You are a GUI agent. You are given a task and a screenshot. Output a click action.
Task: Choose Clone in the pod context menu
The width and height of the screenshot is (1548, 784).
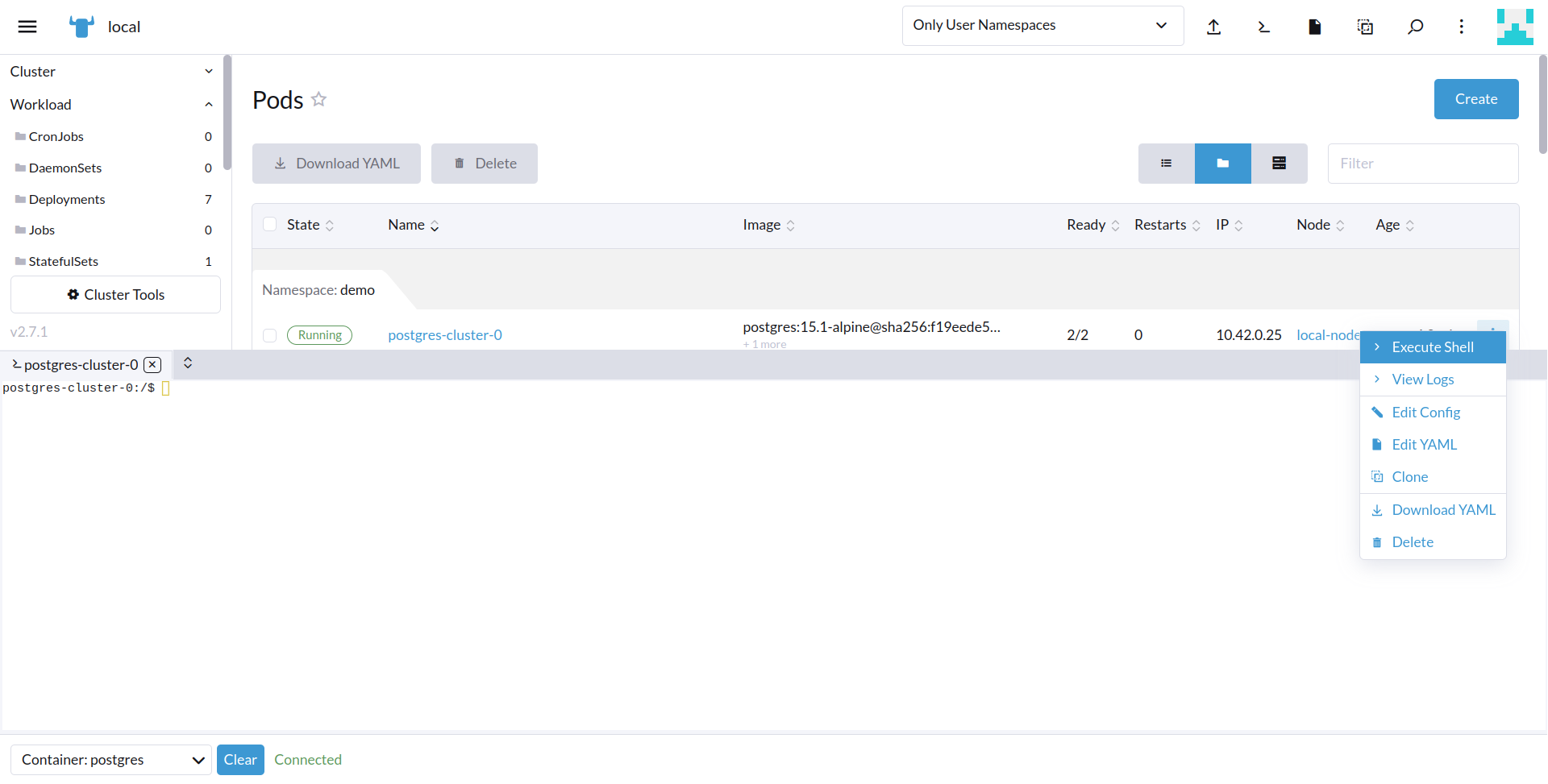[1409, 476]
